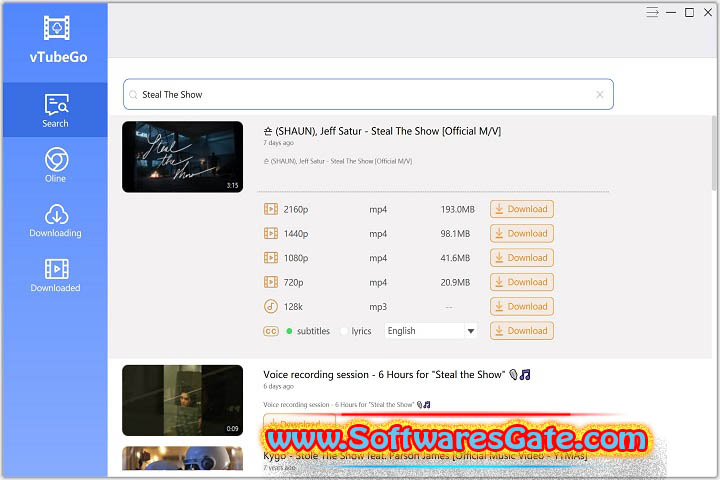Download the 2160p mp4 version
This screenshot has height=480, width=720.
point(522,209)
